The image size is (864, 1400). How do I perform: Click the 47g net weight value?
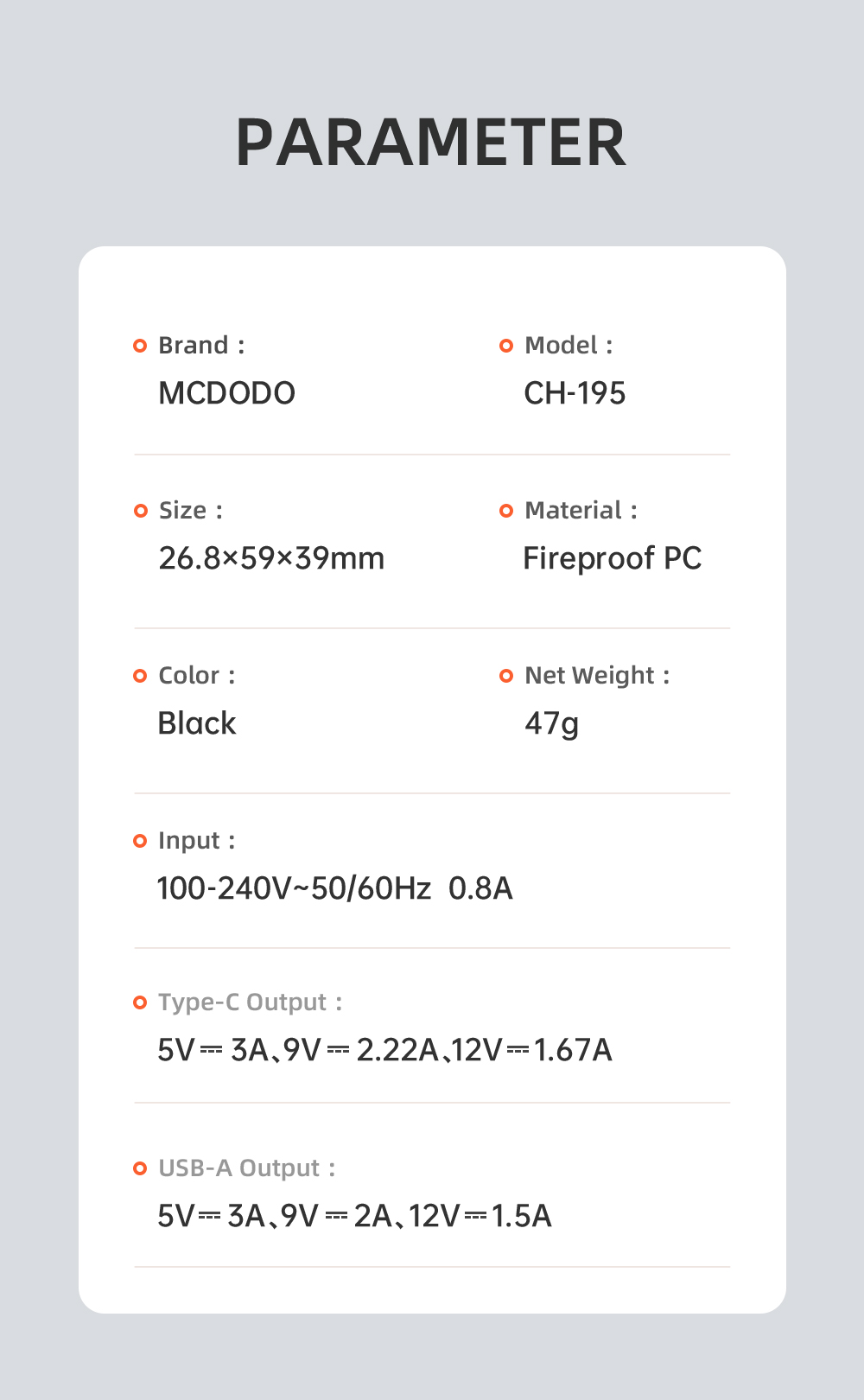(x=551, y=723)
